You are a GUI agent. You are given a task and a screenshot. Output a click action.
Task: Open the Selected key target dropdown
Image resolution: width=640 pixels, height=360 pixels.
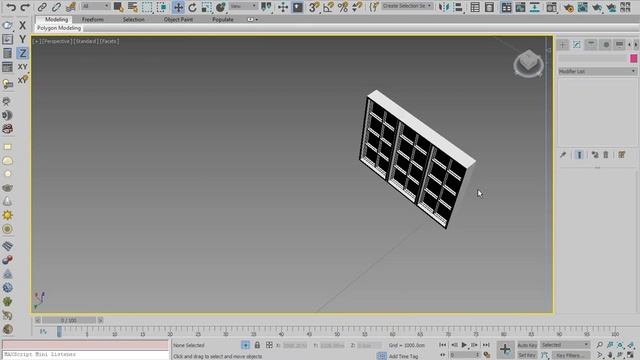(565, 345)
